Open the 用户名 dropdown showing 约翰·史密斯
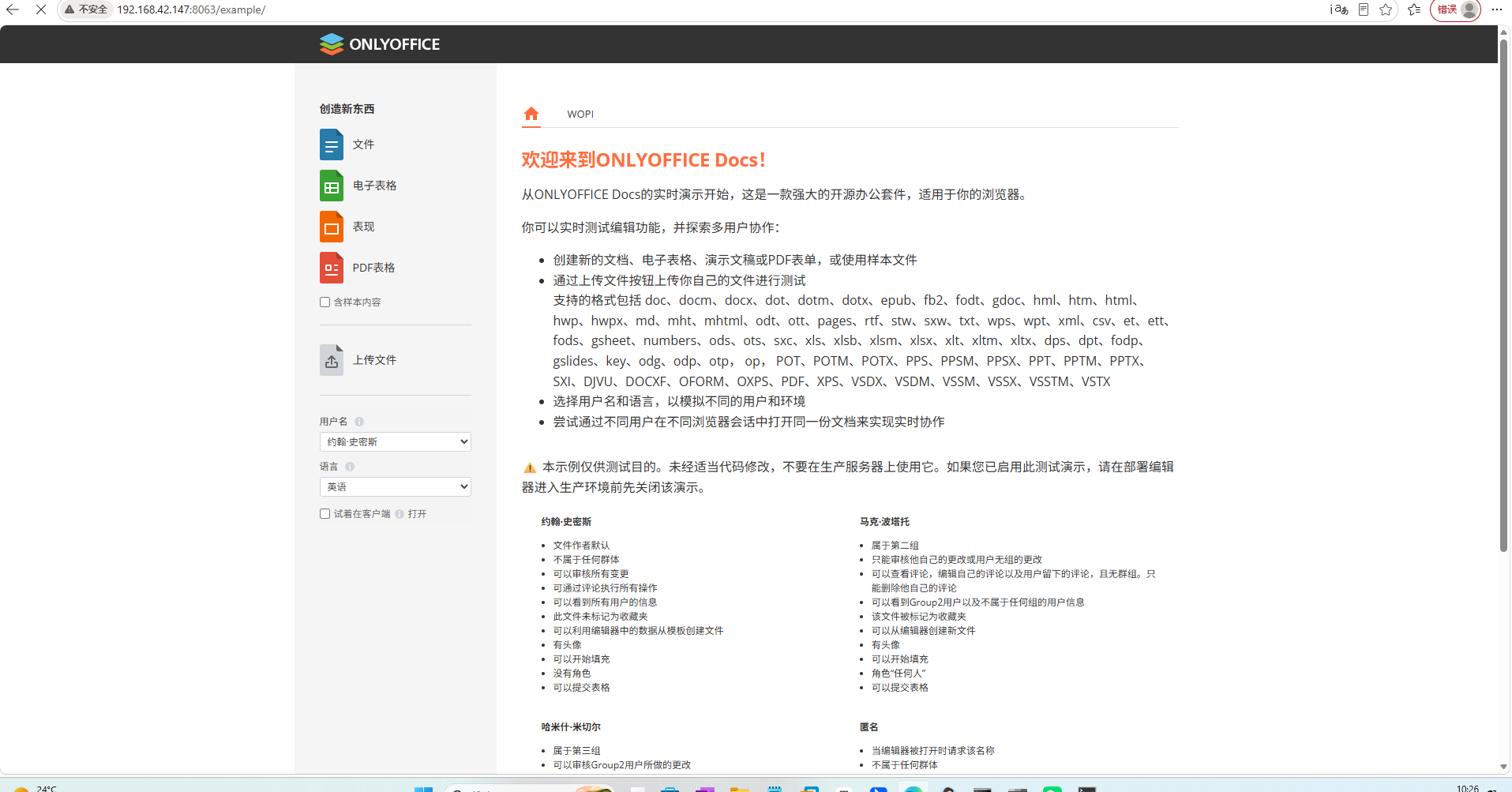This screenshot has height=792, width=1512. point(396,441)
